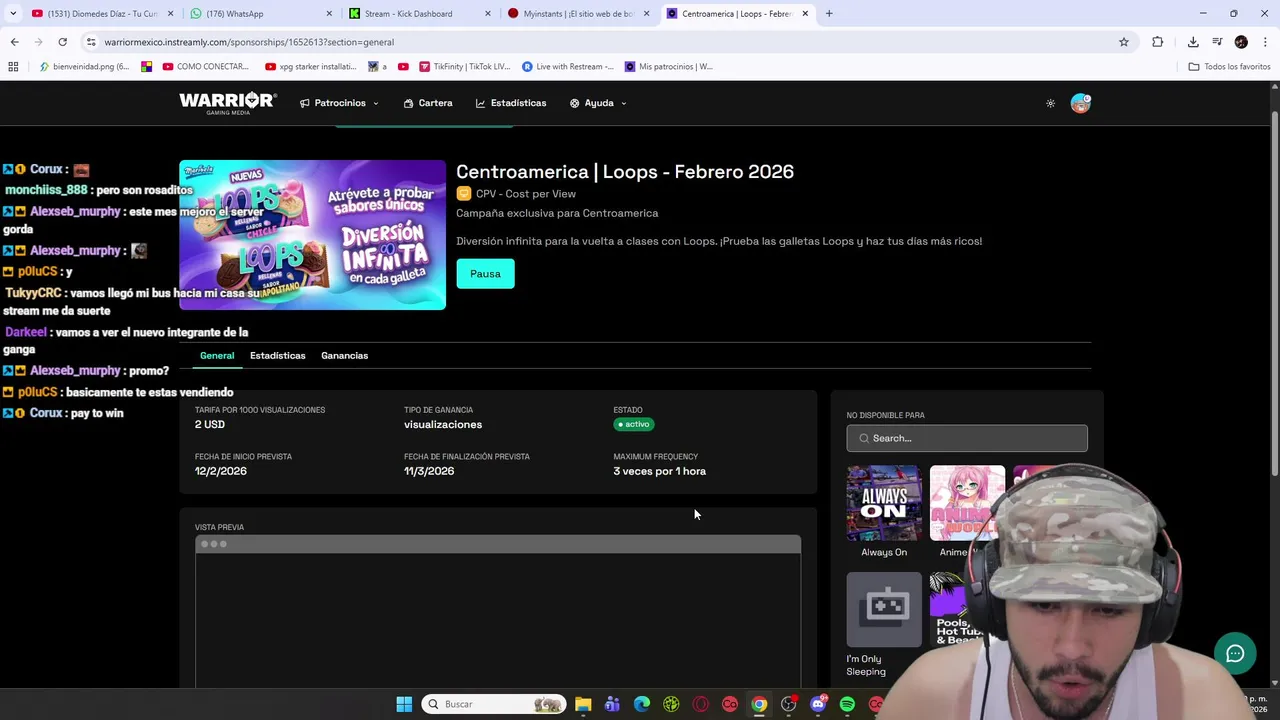Click the browser forward arrow
The height and width of the screenshot is (720, 1280).
coord(38,42)
